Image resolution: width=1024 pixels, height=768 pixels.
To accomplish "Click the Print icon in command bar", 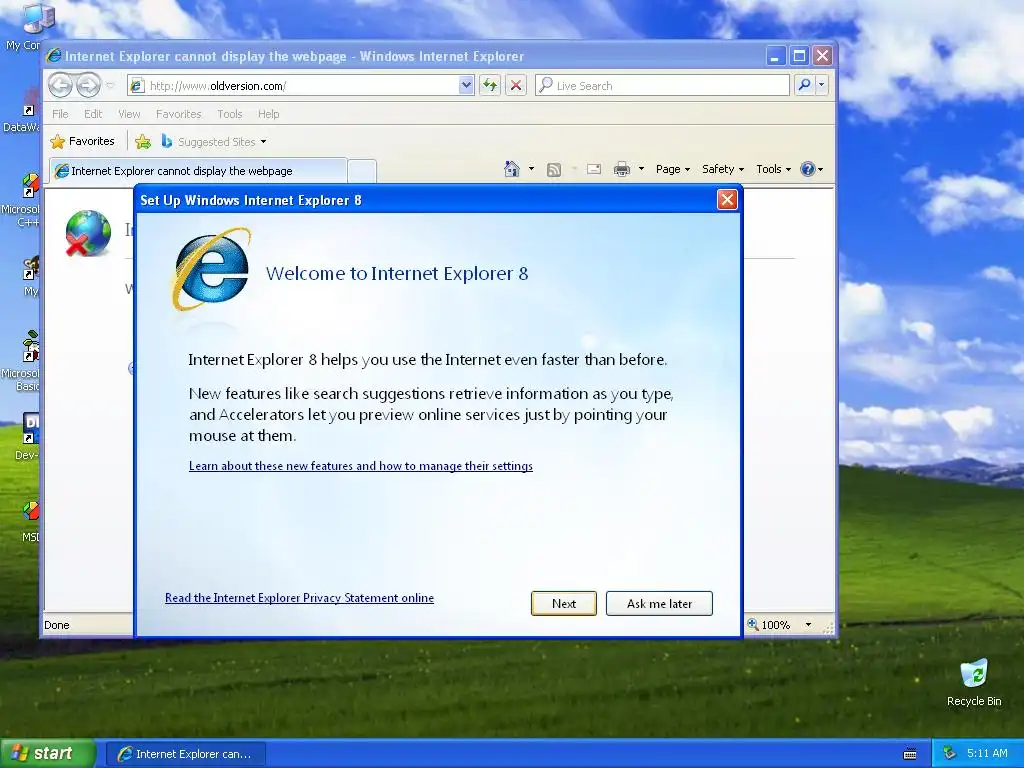I will pos(622,169).
